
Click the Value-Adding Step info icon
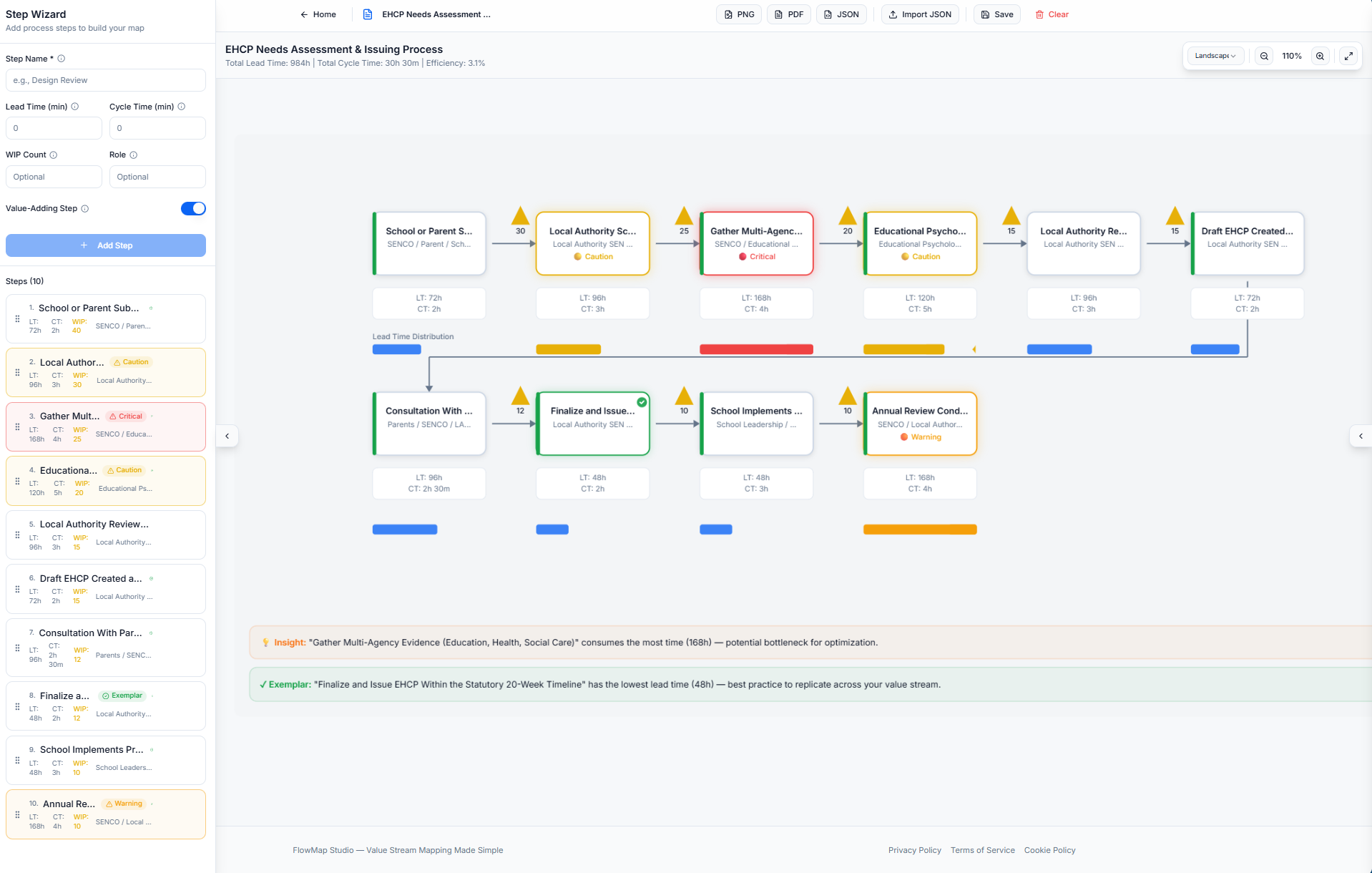click(85, 209)
